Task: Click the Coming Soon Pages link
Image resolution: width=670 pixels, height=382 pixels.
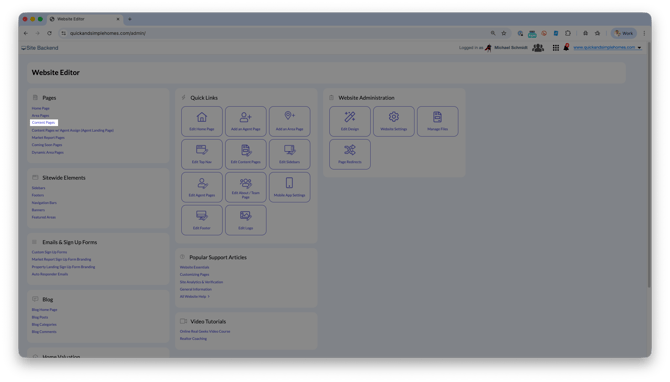Action: (47, 145)
